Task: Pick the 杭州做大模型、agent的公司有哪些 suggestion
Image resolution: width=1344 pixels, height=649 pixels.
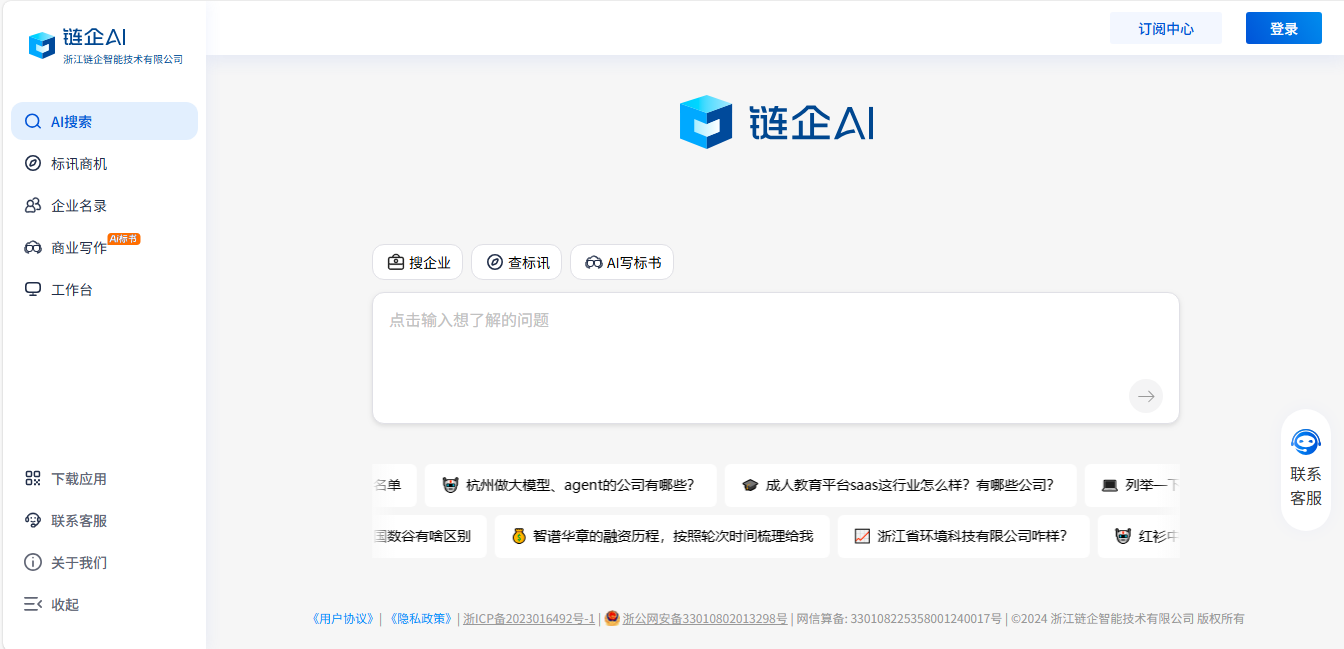Action: 571,485
